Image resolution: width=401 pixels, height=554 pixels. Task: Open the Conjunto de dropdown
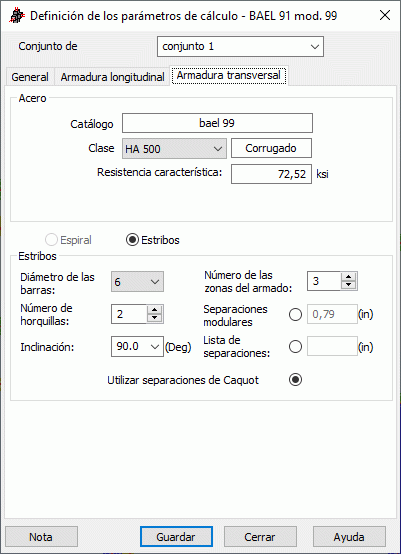click(240, 46)
